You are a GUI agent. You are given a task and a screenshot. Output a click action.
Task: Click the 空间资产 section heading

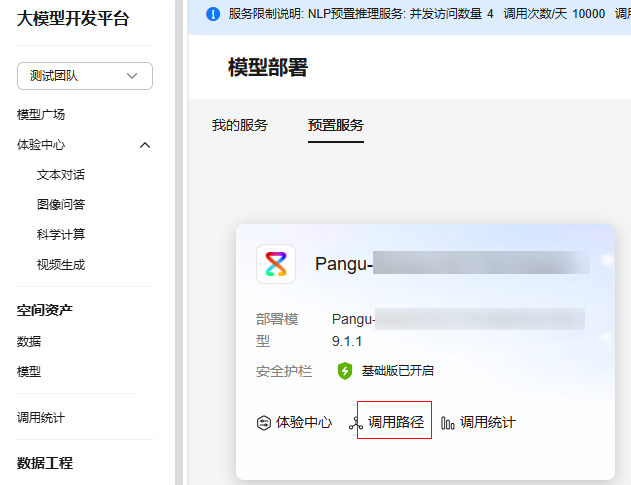tap(45, 310)
